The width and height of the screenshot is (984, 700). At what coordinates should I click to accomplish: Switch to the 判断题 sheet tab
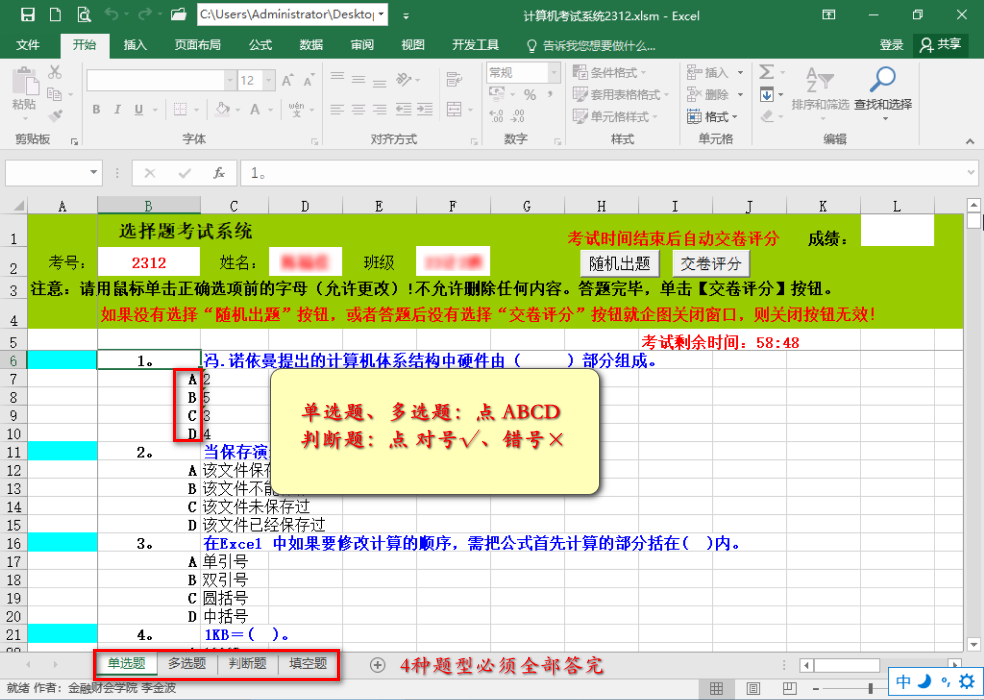point(247,664)
